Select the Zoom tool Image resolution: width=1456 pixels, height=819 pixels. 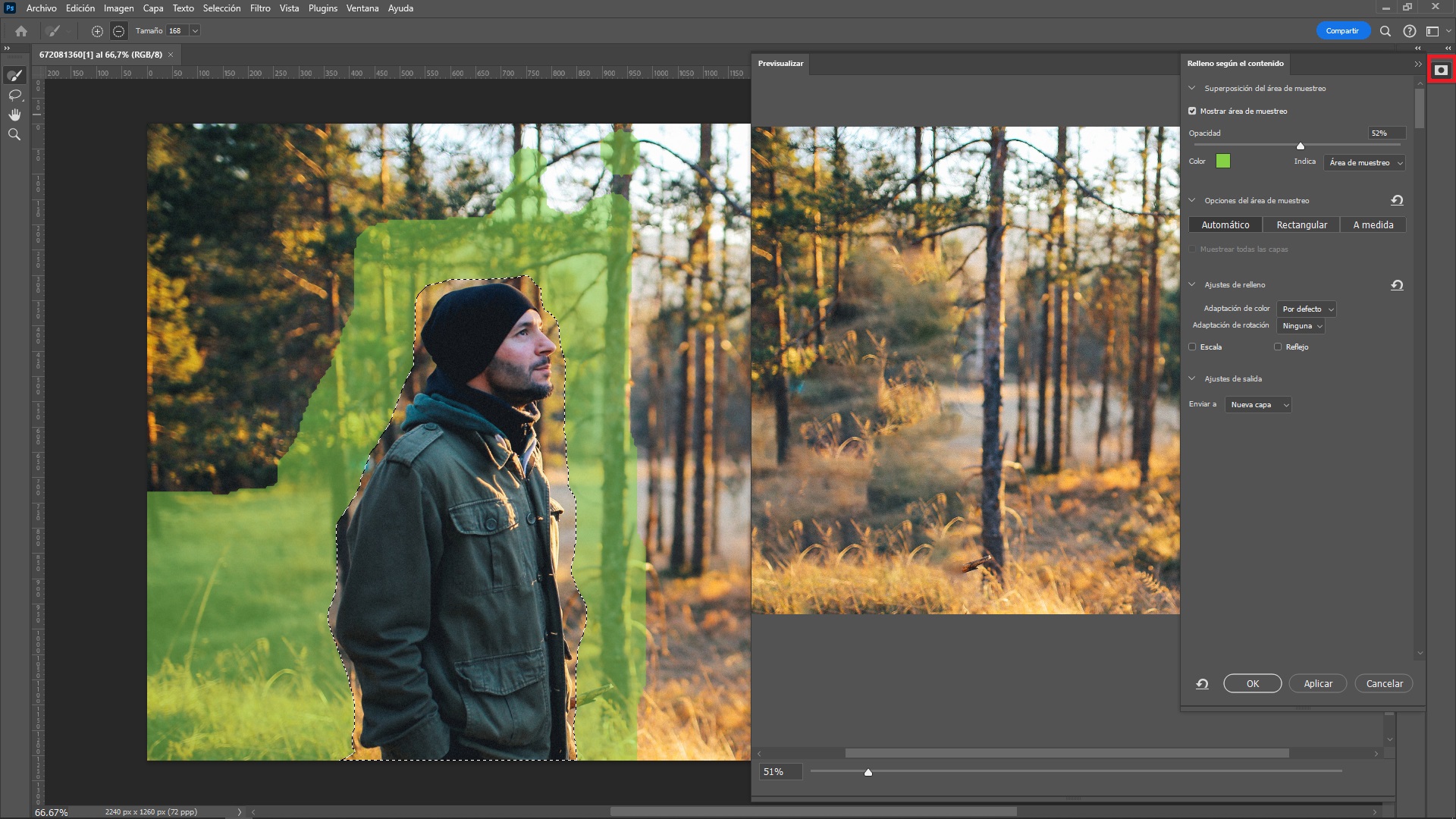click(14, 134)
